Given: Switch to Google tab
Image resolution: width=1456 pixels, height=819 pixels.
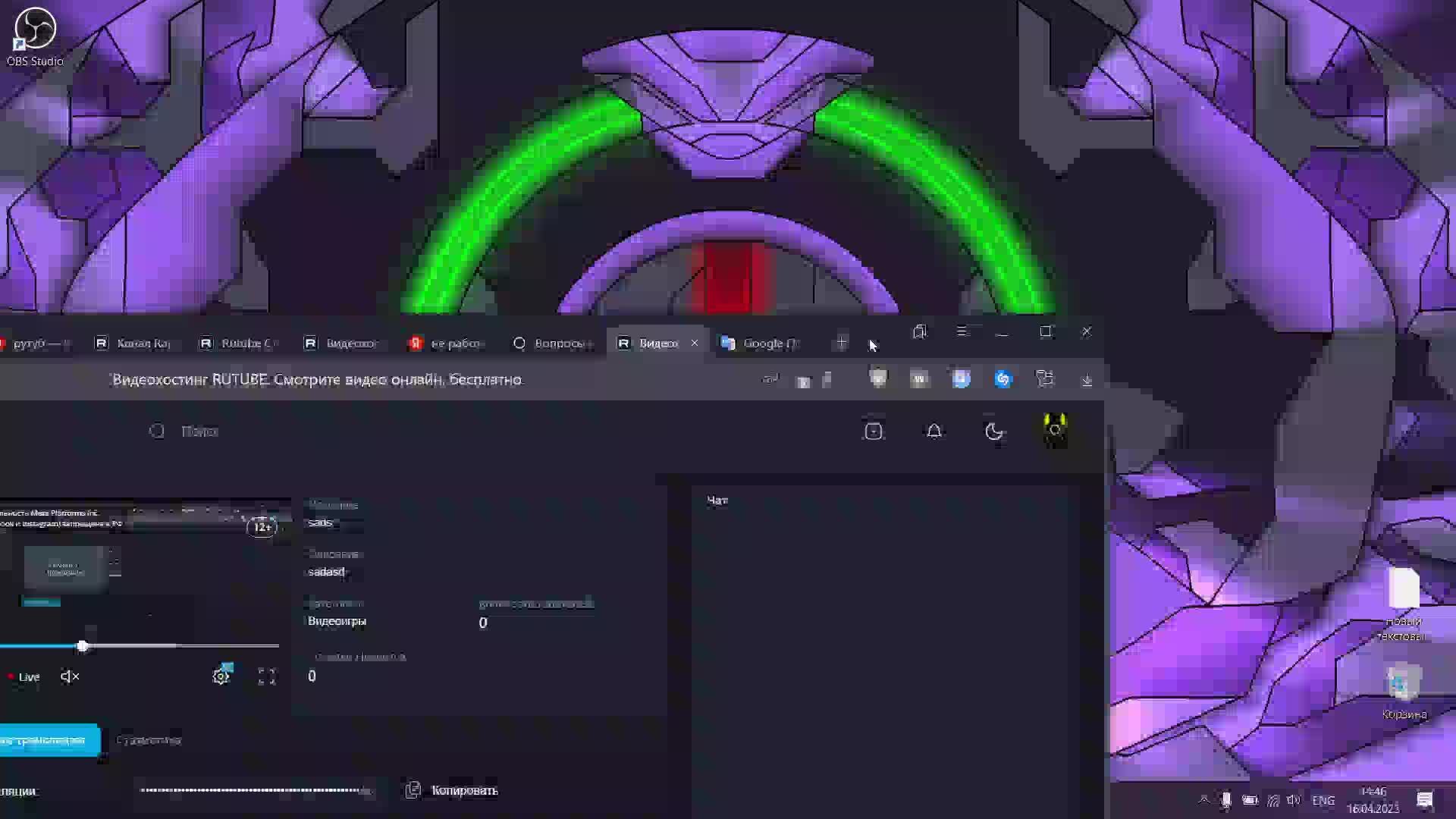Looking at the screenshot, I should click(762, 344).
